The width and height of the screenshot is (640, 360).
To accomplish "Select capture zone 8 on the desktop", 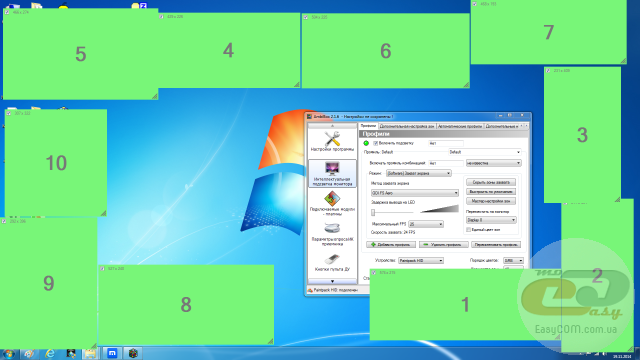I will [186, 305].
